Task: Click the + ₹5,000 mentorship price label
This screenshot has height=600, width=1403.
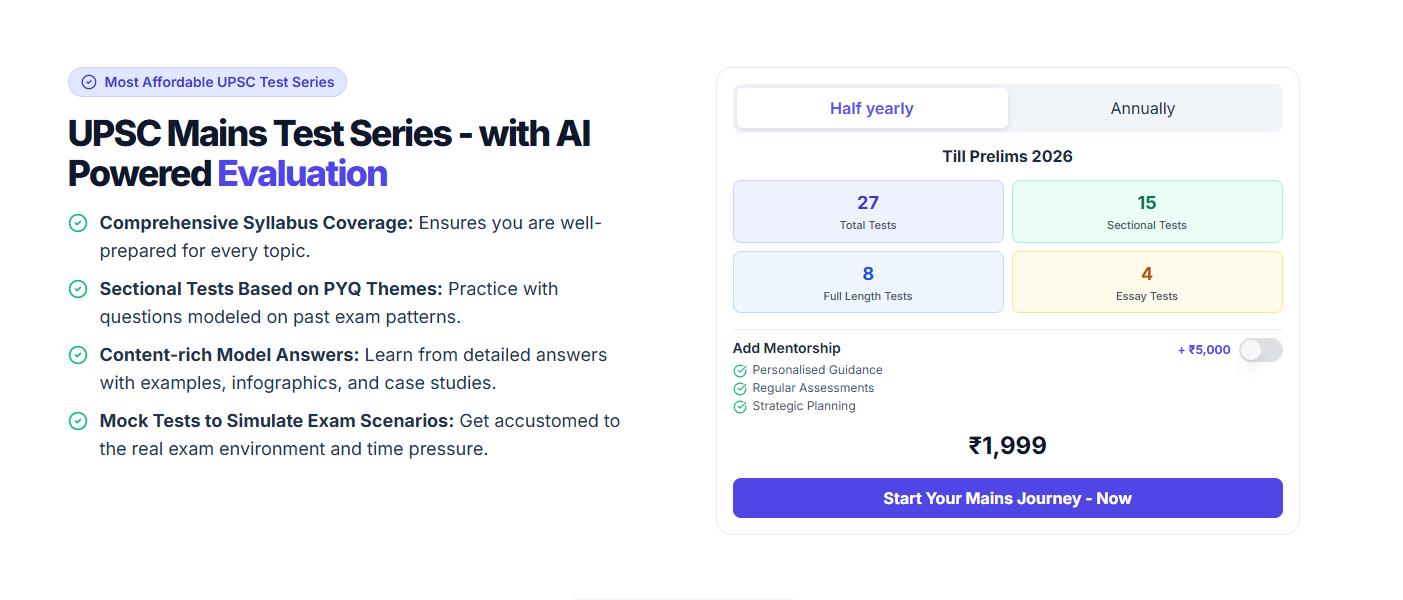Action: 1204,350
